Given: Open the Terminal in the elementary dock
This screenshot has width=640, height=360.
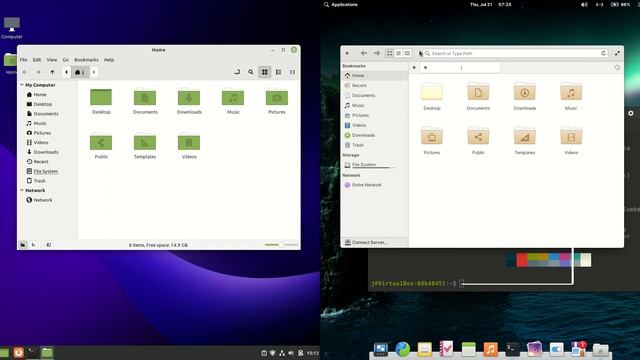Looking at the screenshot, I should [x=512, y=349].
